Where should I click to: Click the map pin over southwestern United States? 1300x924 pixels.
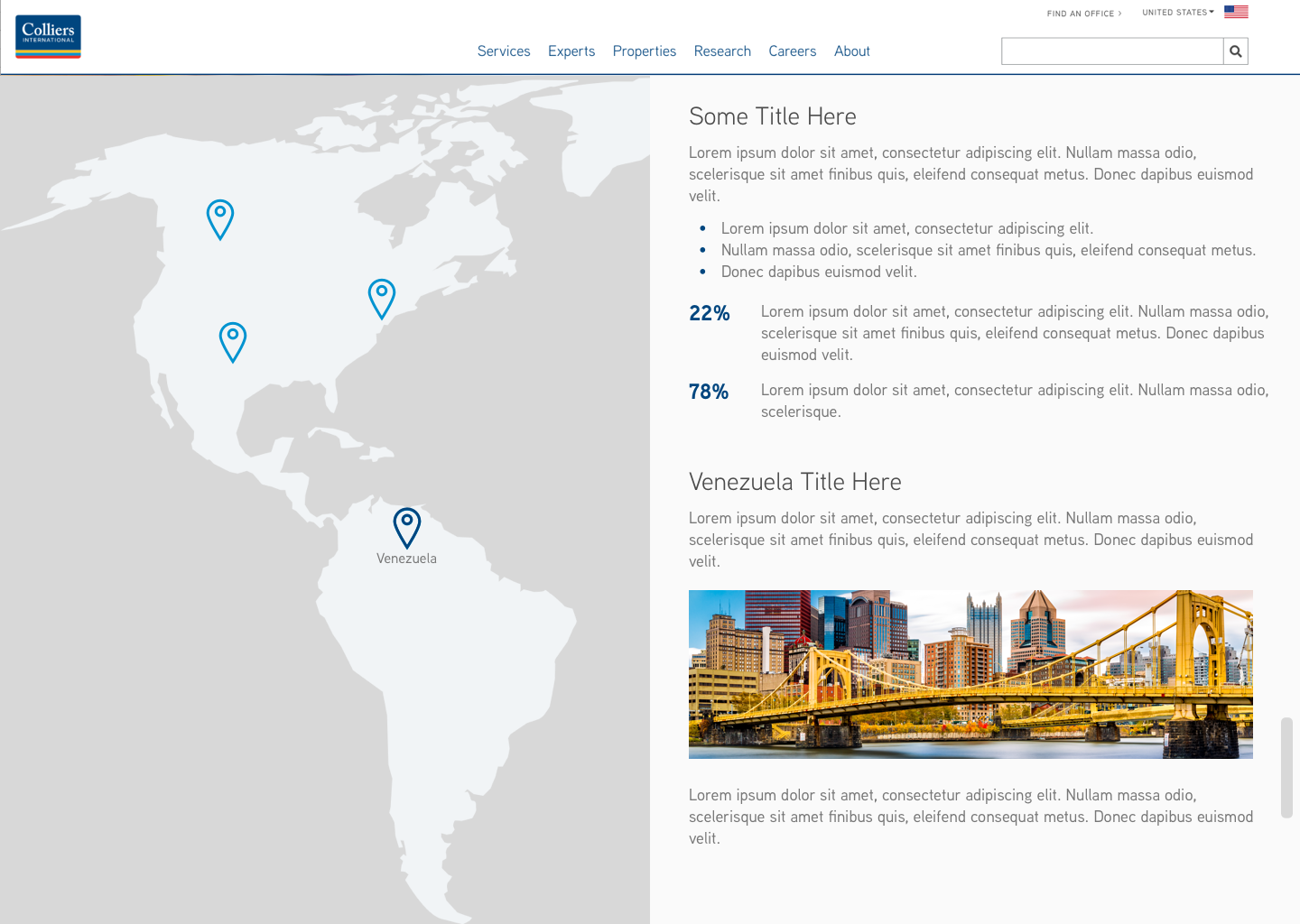pyautogui.click(x=233, y=341)
